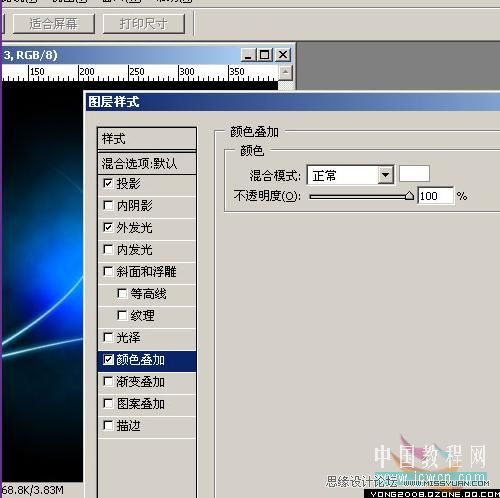The image size is (500, 498).
Task: Click the 不透明度 slider handle
Action: pos(409,196)
